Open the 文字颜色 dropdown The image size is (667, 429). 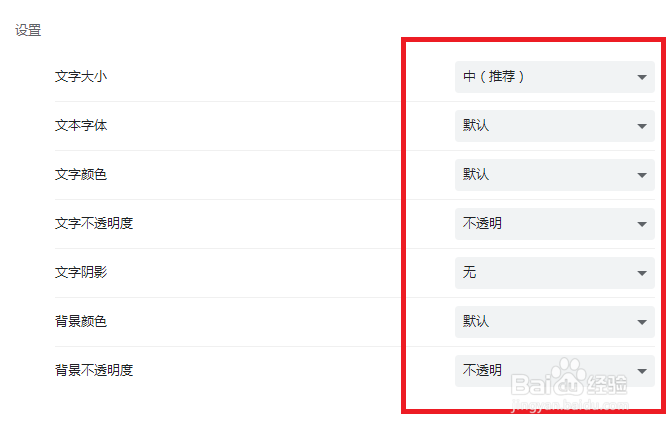point(554,175)
